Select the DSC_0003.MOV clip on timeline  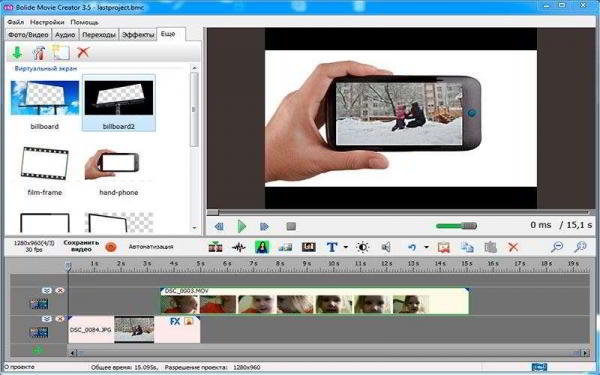(x=315, y=301)
